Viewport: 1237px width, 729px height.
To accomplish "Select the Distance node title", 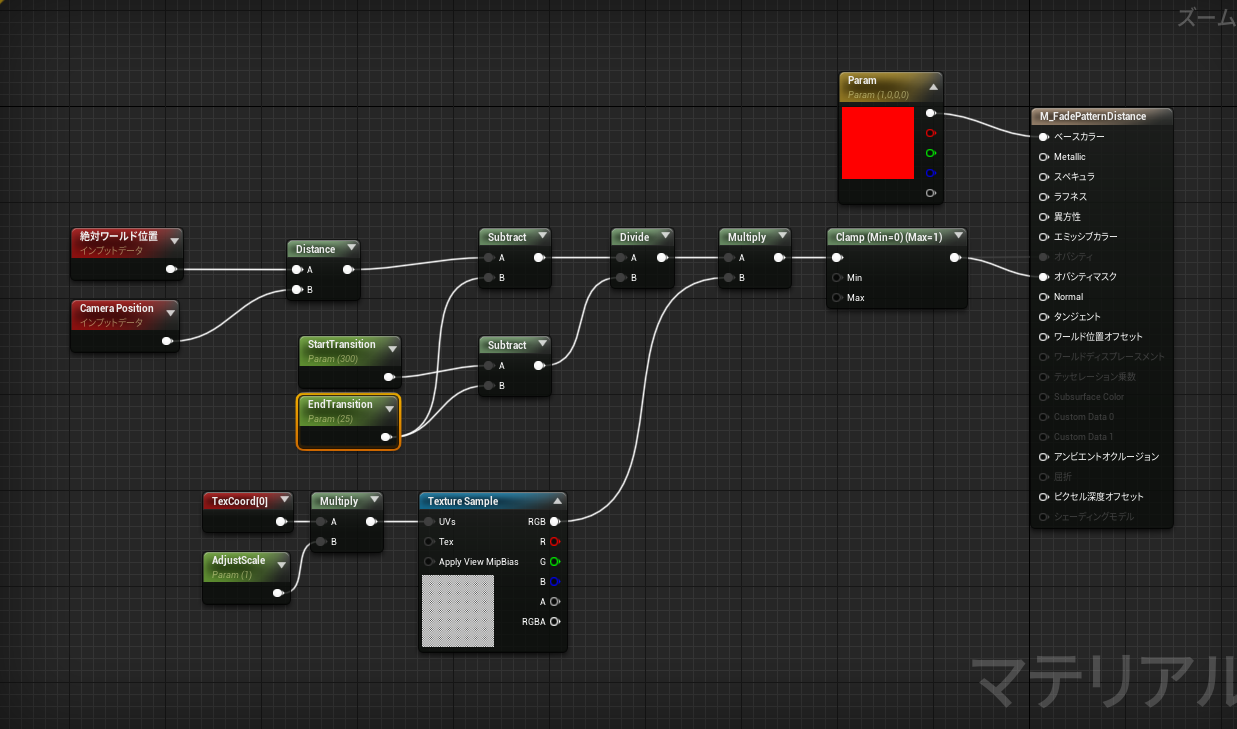I will (316, 249).
